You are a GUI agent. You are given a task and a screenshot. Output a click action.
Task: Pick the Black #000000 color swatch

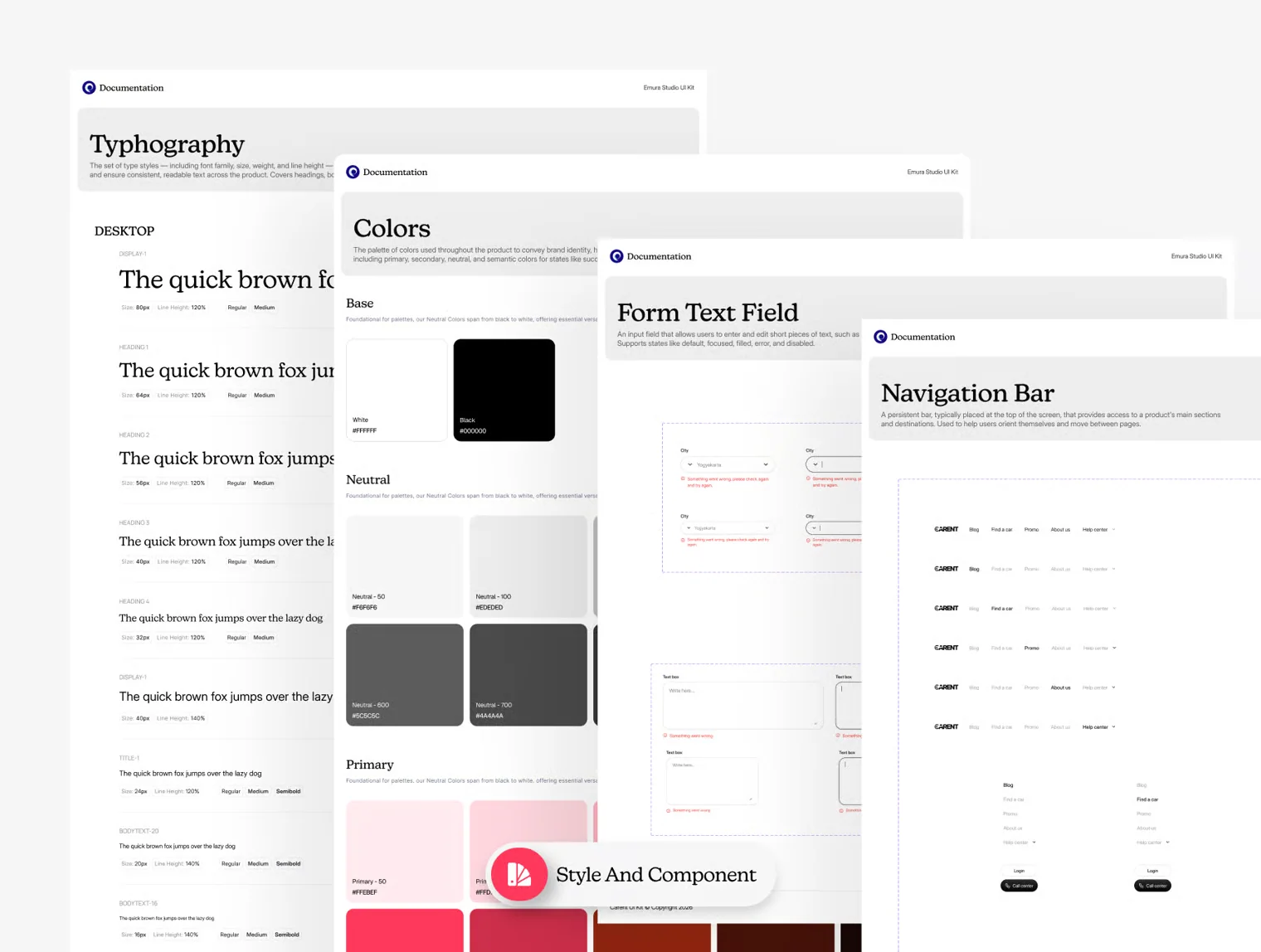tap(504, 390)
